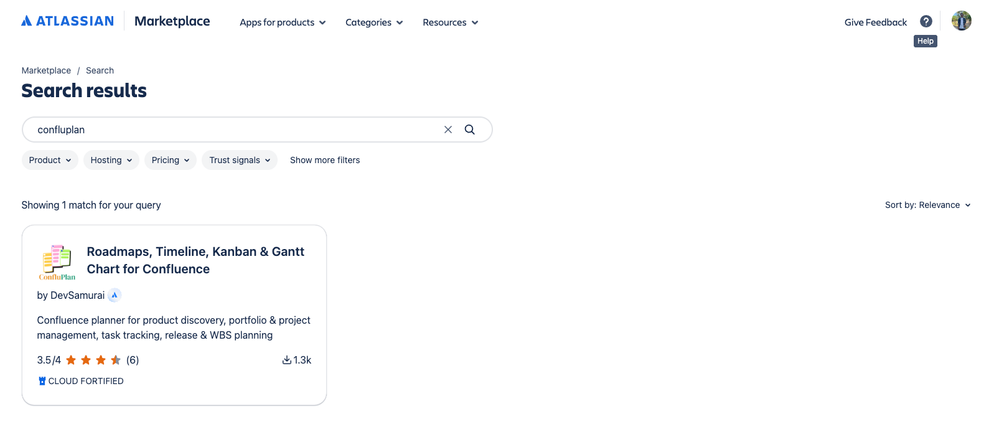Click the Search breadcrumb item
Image resolution: width=999 pixels, height=424 pixels.
(x=100, y=71)
